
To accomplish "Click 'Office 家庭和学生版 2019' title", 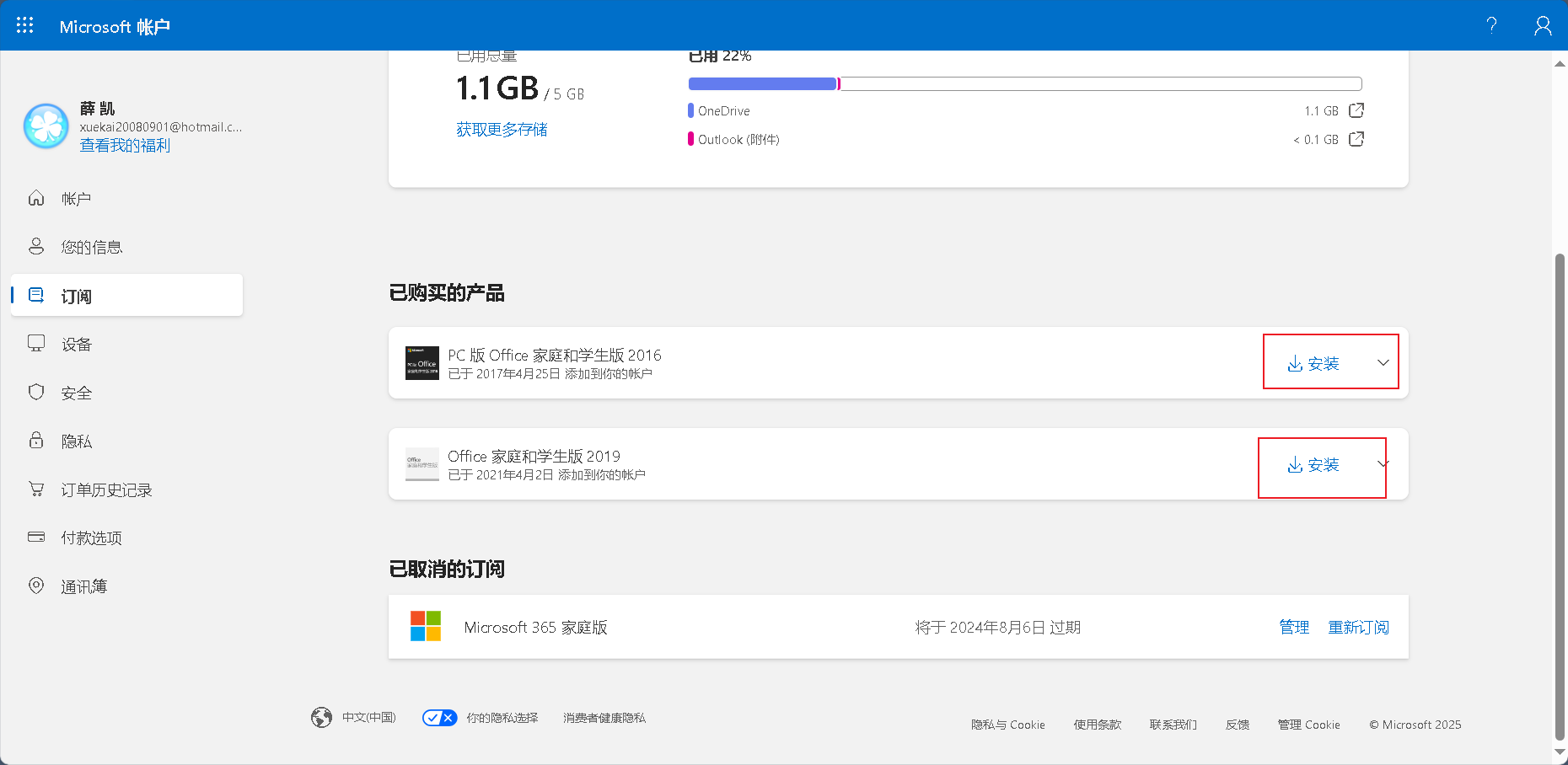I will click(534, 456).
